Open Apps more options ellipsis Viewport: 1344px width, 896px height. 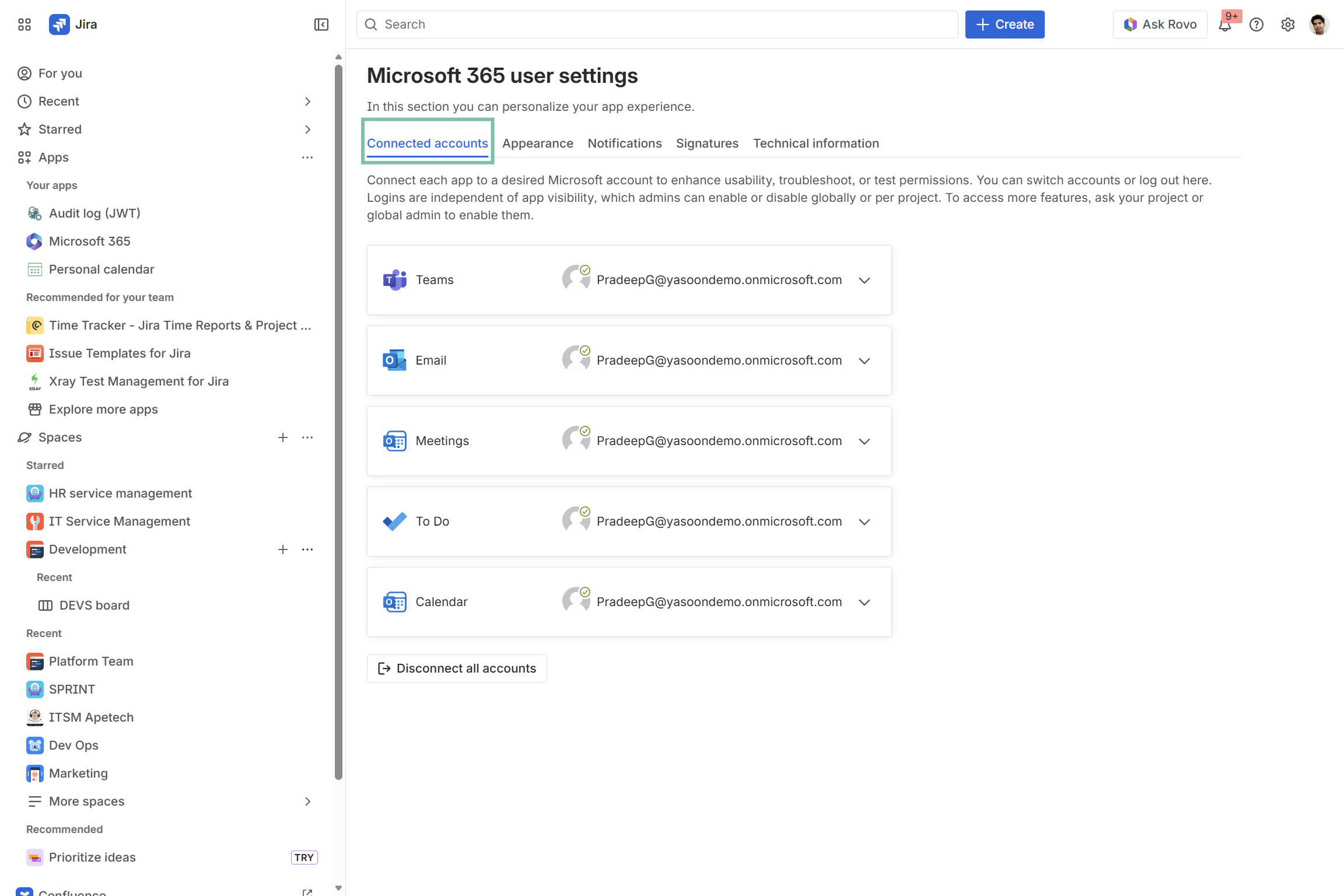[307, 157]
